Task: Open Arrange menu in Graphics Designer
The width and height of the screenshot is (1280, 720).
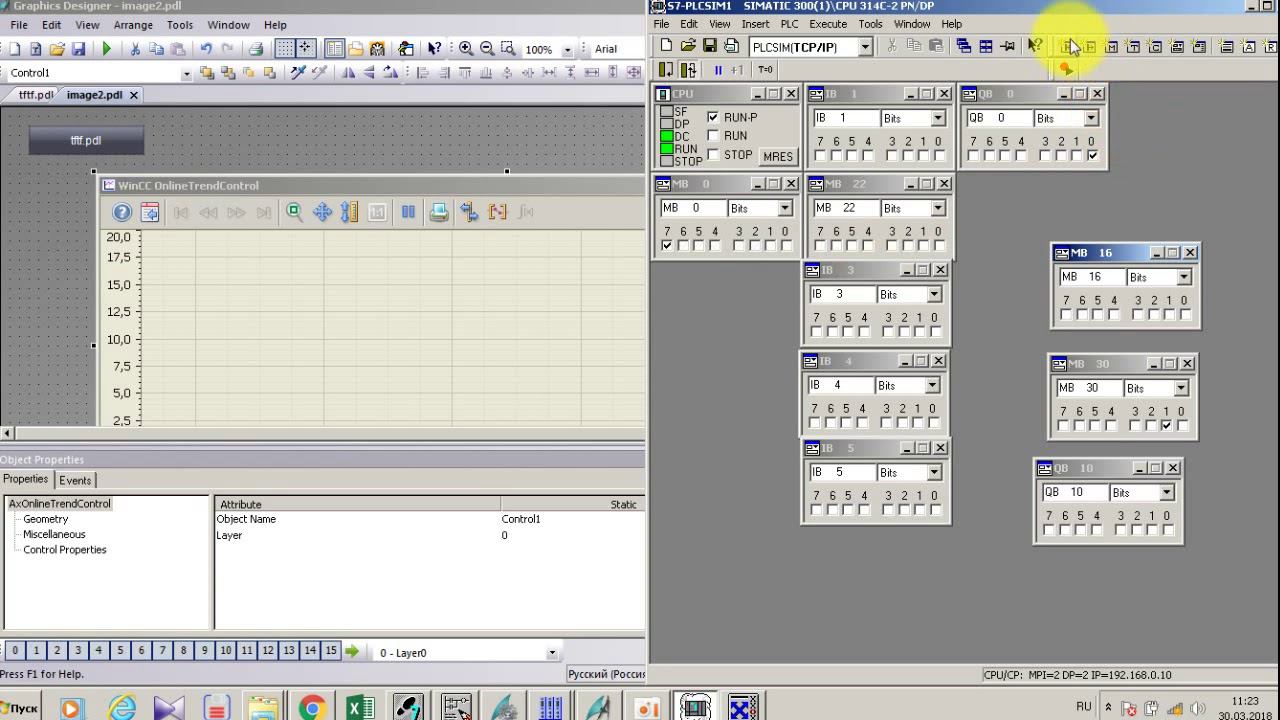Action: (133, 25)
